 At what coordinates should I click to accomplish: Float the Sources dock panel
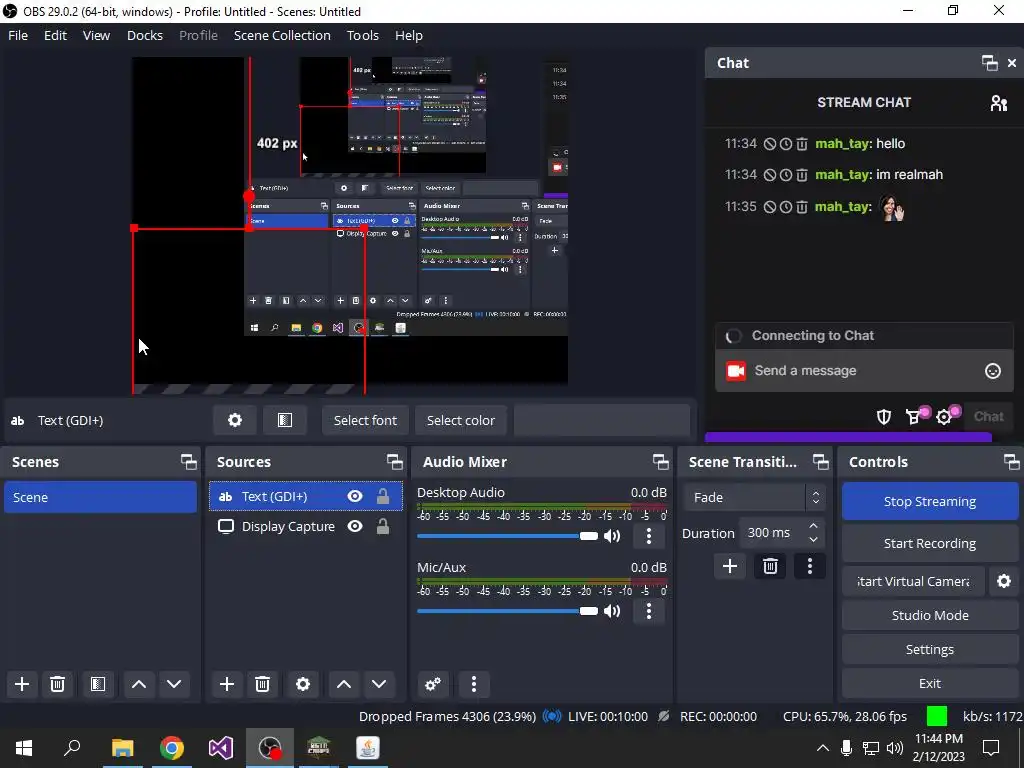394,462
